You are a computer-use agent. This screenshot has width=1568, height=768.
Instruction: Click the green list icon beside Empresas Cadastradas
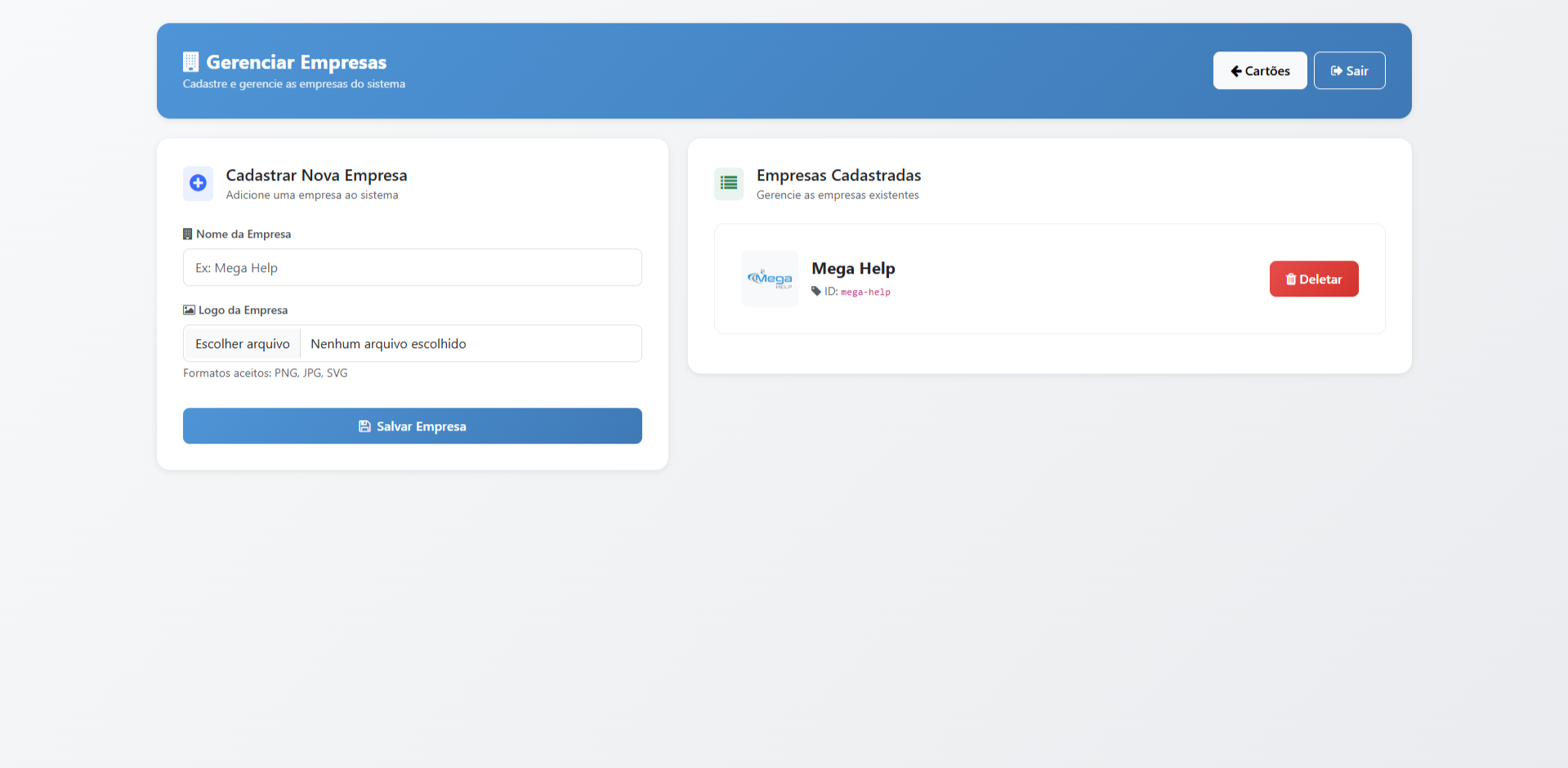pos(729,183)
